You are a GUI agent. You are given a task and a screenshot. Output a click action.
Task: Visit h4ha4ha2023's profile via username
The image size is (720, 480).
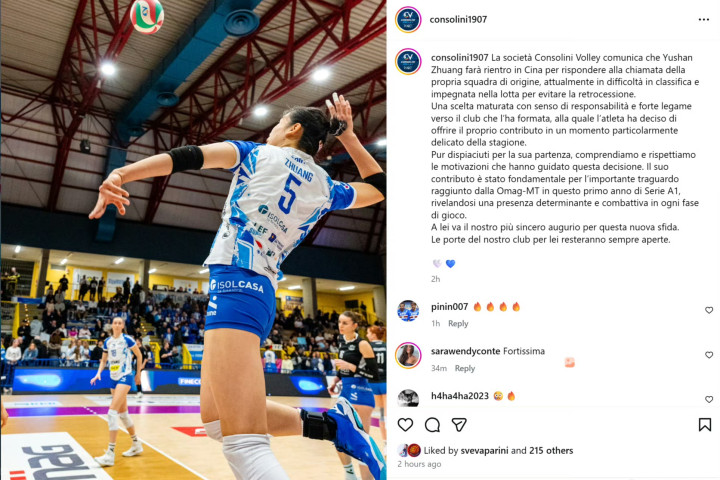[x=460, y=395]
